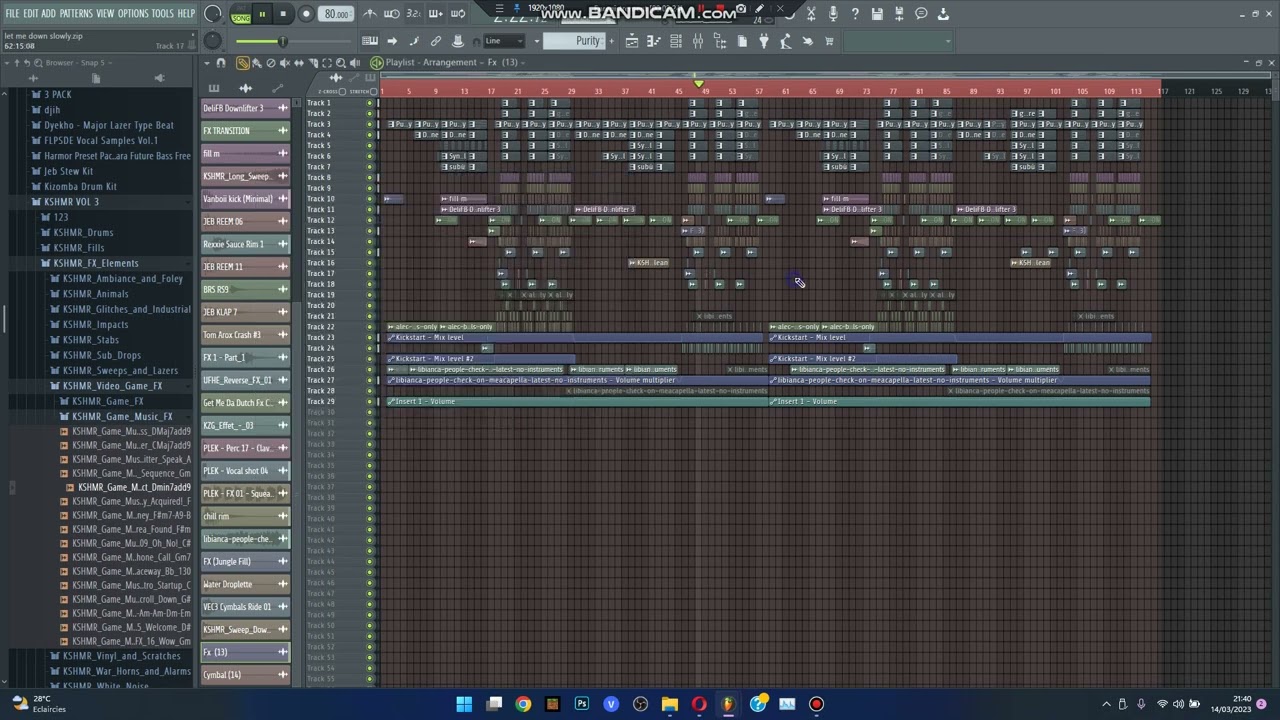Screen dimensions: 1280x720
Task: Select the Draw pencil tool in playlist toolbar
Action: click(242, 62)
